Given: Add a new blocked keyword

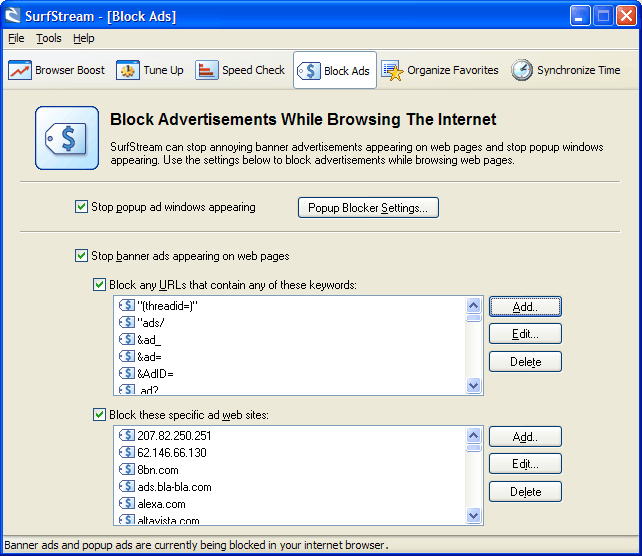Looking at the screenshot, I should point(525,307).
